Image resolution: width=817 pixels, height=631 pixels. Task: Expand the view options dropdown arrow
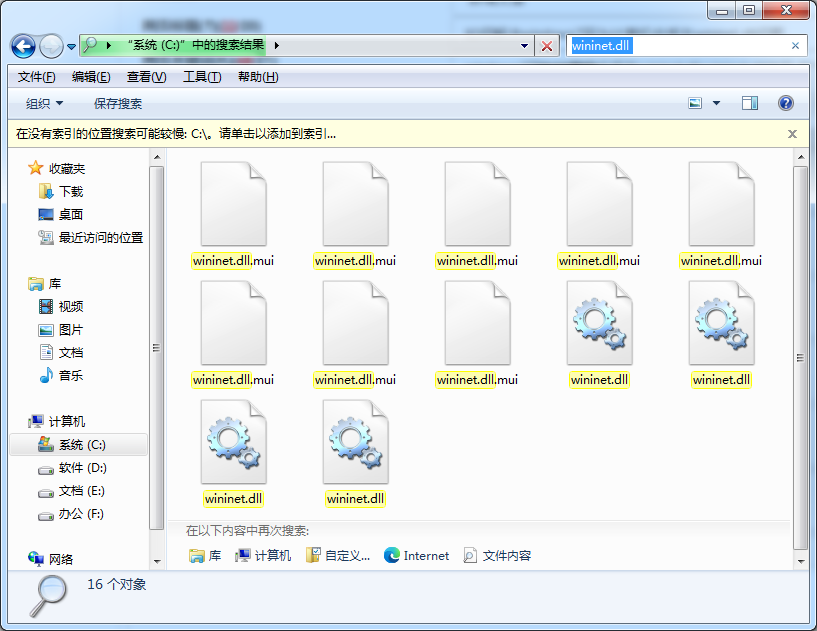point(716,103)
